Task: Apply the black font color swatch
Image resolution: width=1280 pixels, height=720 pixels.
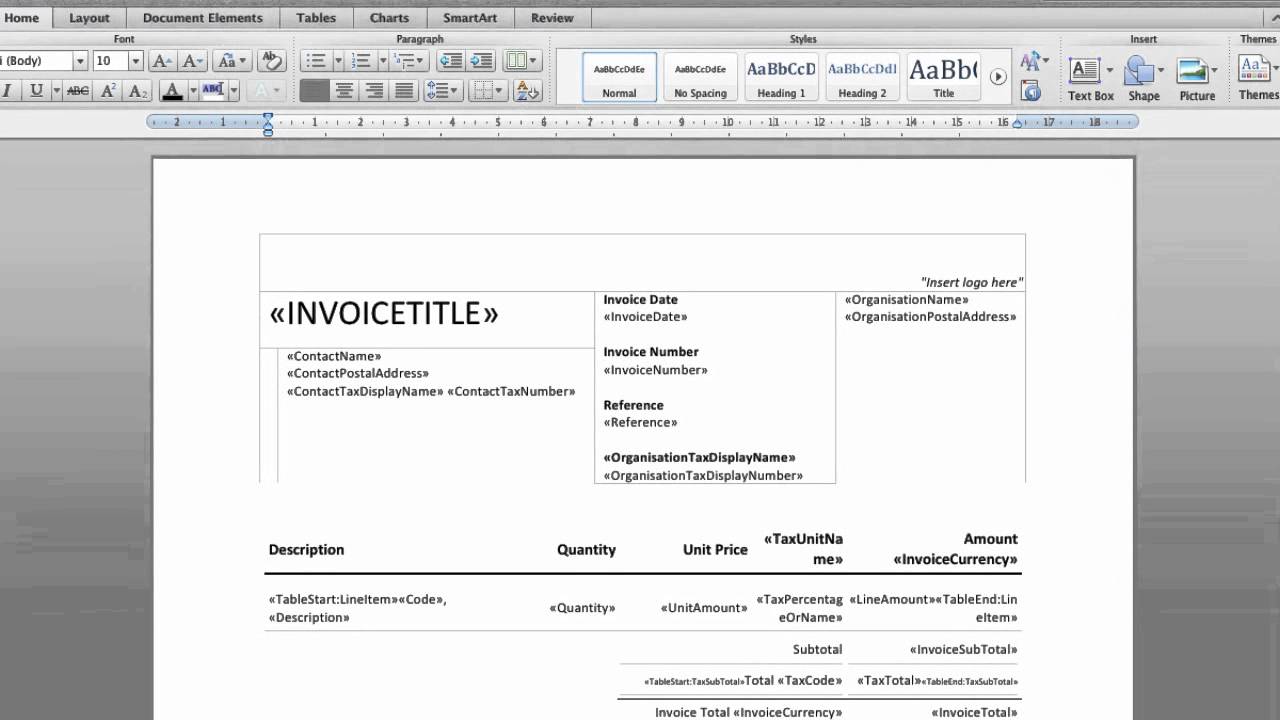Action: tap(172, 91)
